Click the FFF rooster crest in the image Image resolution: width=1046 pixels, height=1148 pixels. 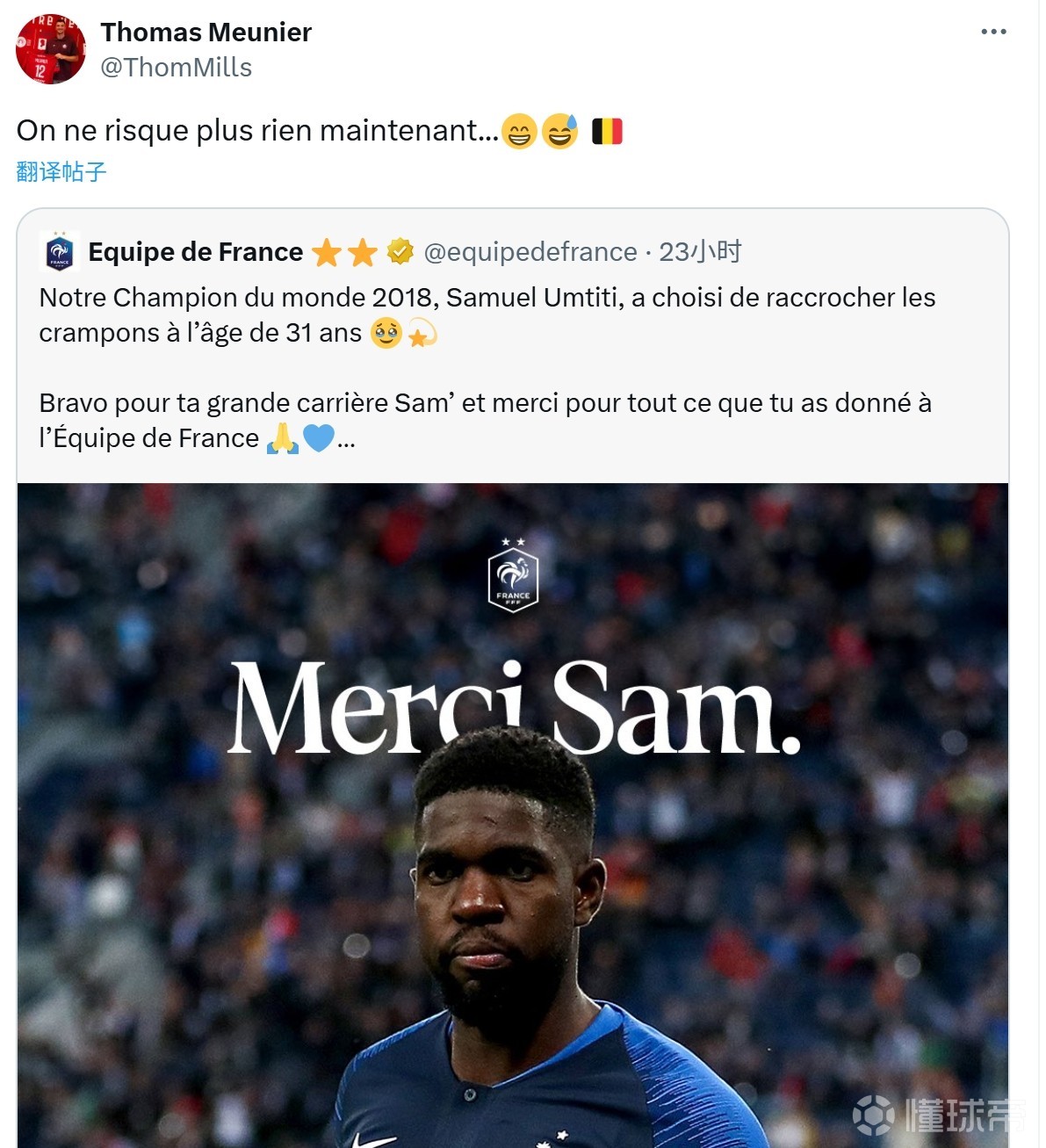click(513, 576)
